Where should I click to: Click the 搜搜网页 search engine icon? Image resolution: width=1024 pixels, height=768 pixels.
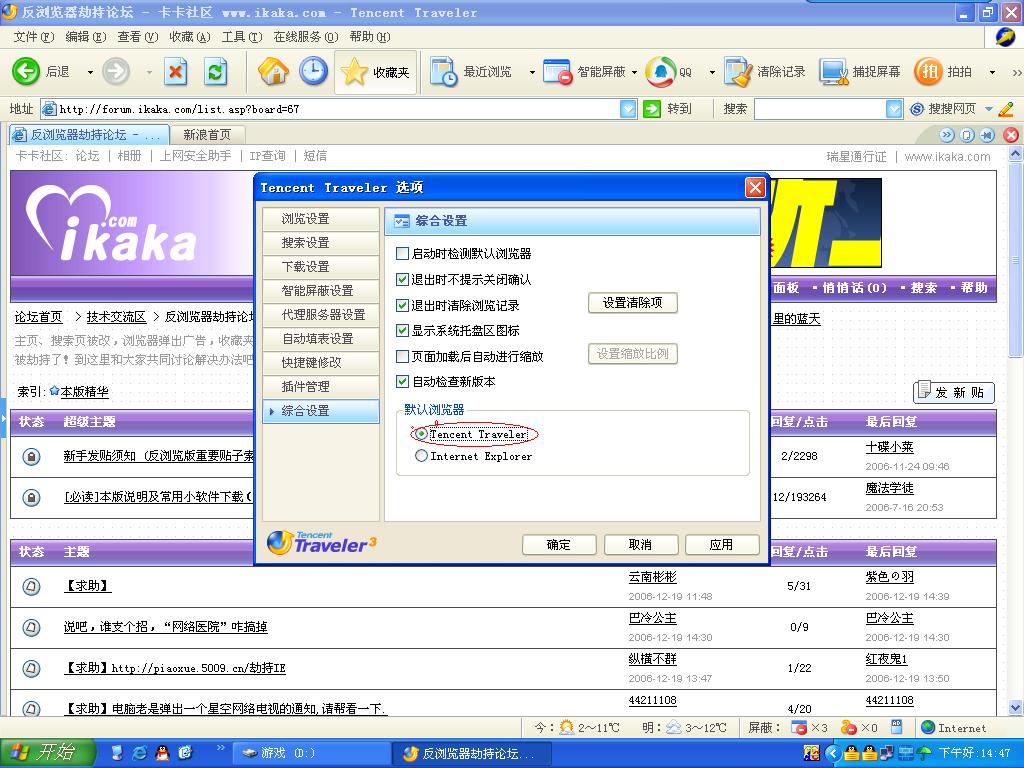tap(917, 109)
